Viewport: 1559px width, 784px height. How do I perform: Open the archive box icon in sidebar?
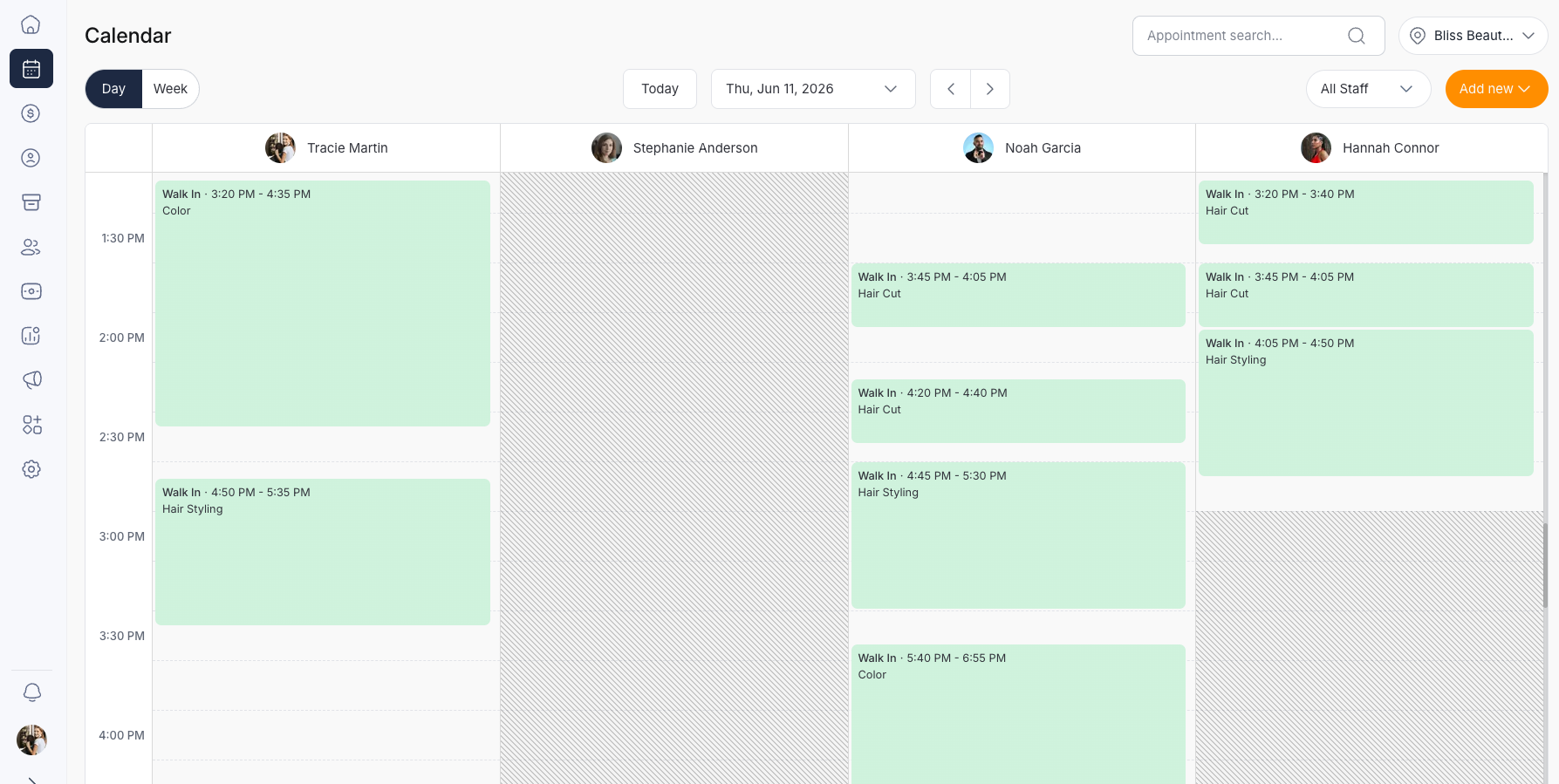tap(31, 202)
